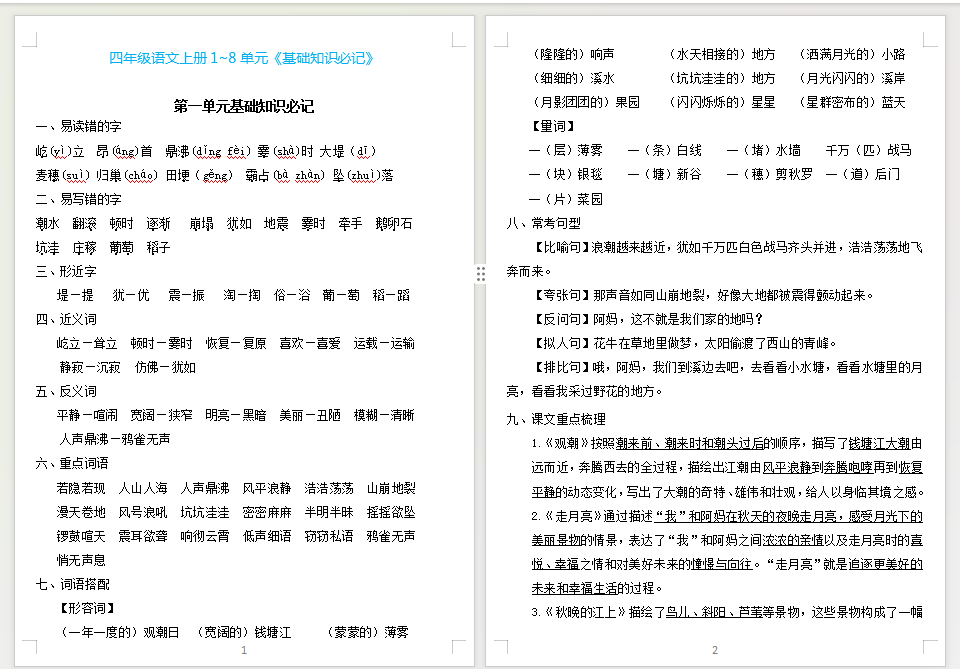
Task: Click the heading 一、易读错的字
Action: [x=78, y=127]
